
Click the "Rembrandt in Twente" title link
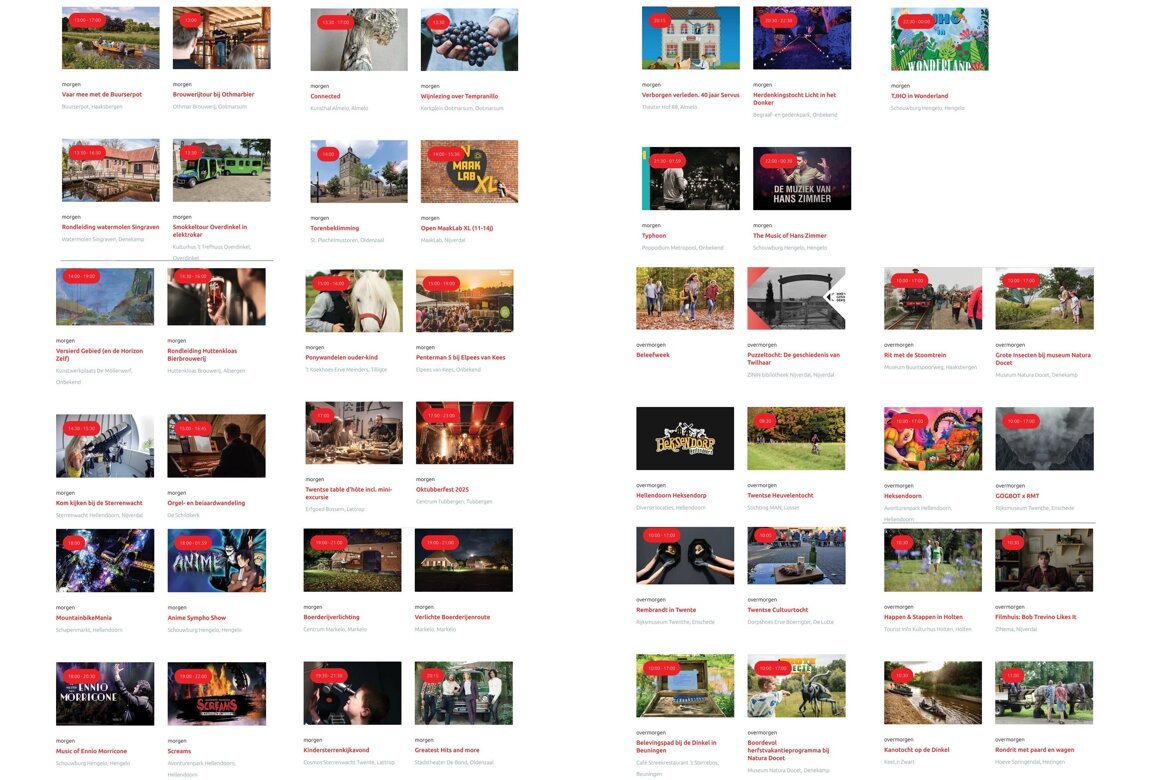(x=666, y=610)
